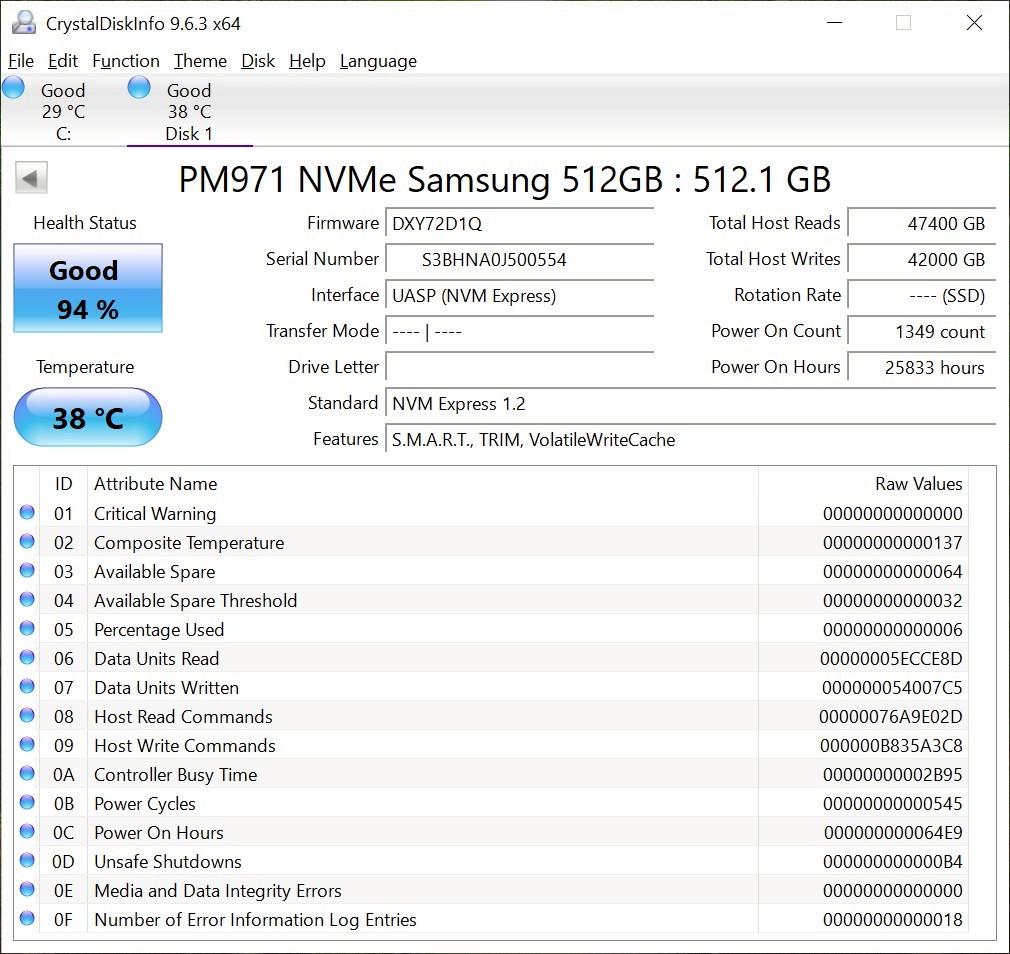Click status orb of Host Write Commands row
The image size is (1010, 954).
coord(27,744)
